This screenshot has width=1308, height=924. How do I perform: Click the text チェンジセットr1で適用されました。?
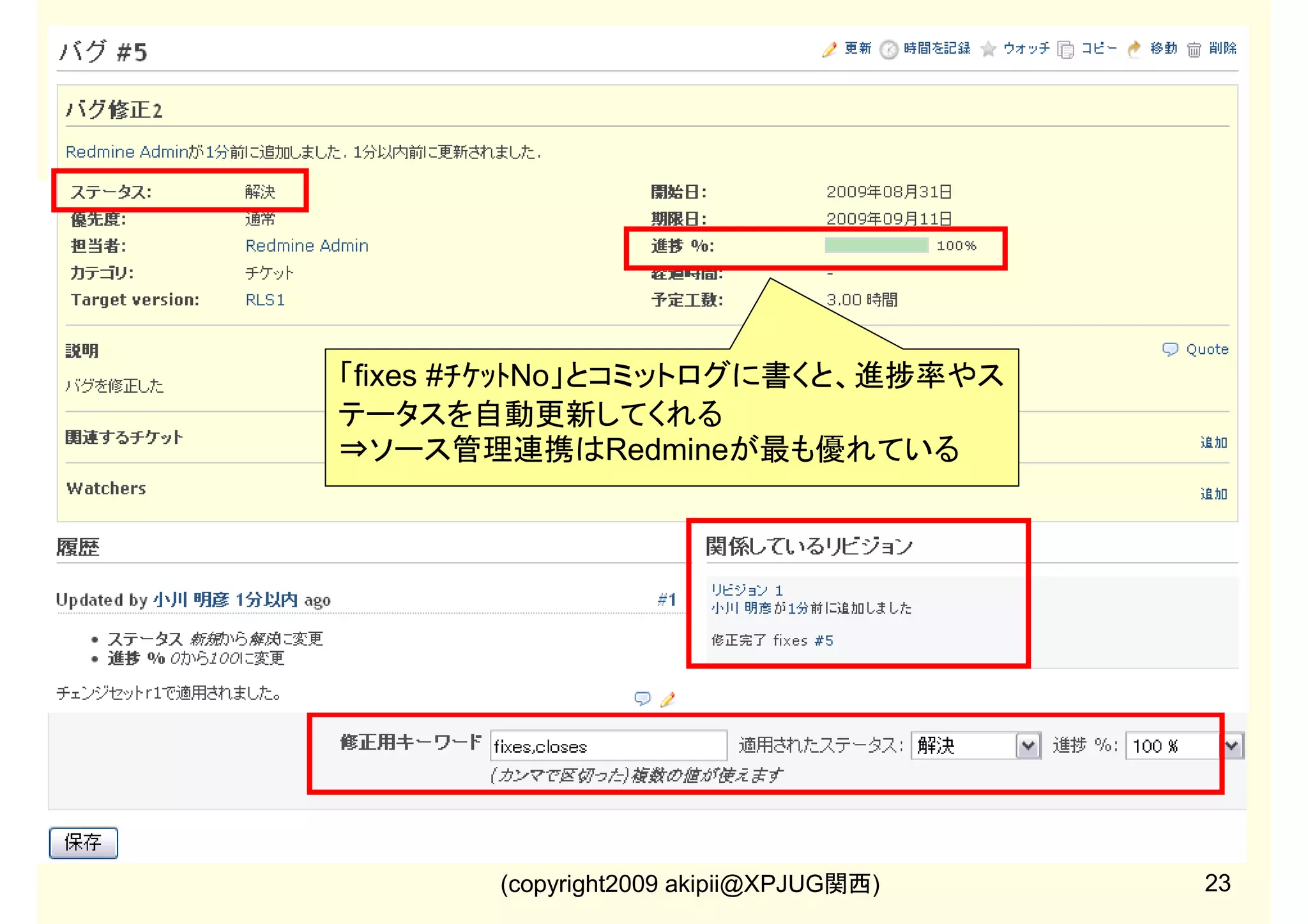(169, 693)
